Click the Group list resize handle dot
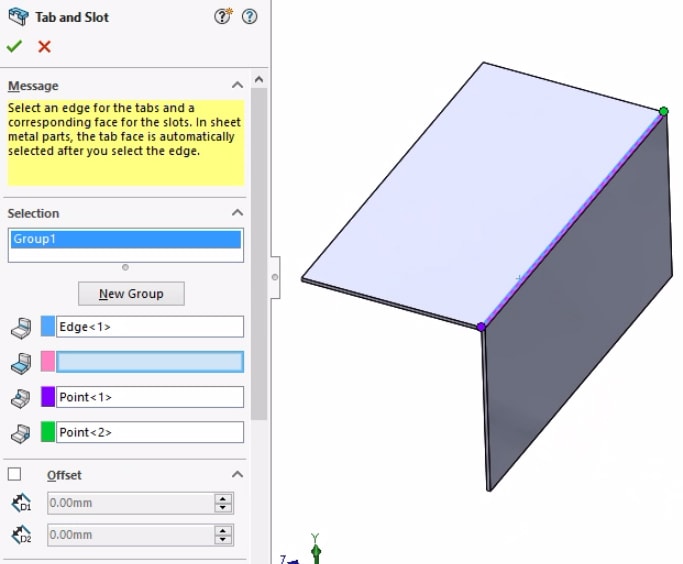The height and width of the screenshot is (564, 683). 125,267
